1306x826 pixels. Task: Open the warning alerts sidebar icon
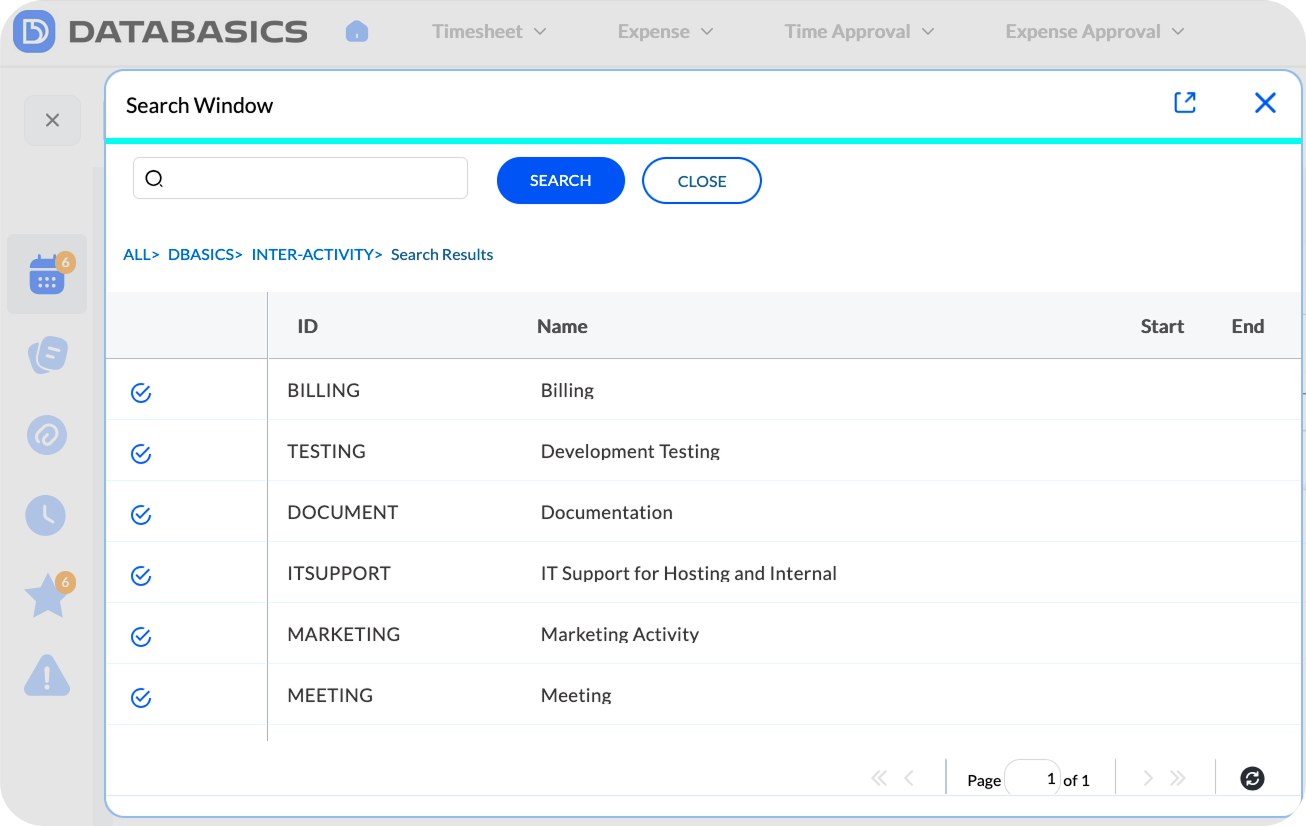click(47, 675)
